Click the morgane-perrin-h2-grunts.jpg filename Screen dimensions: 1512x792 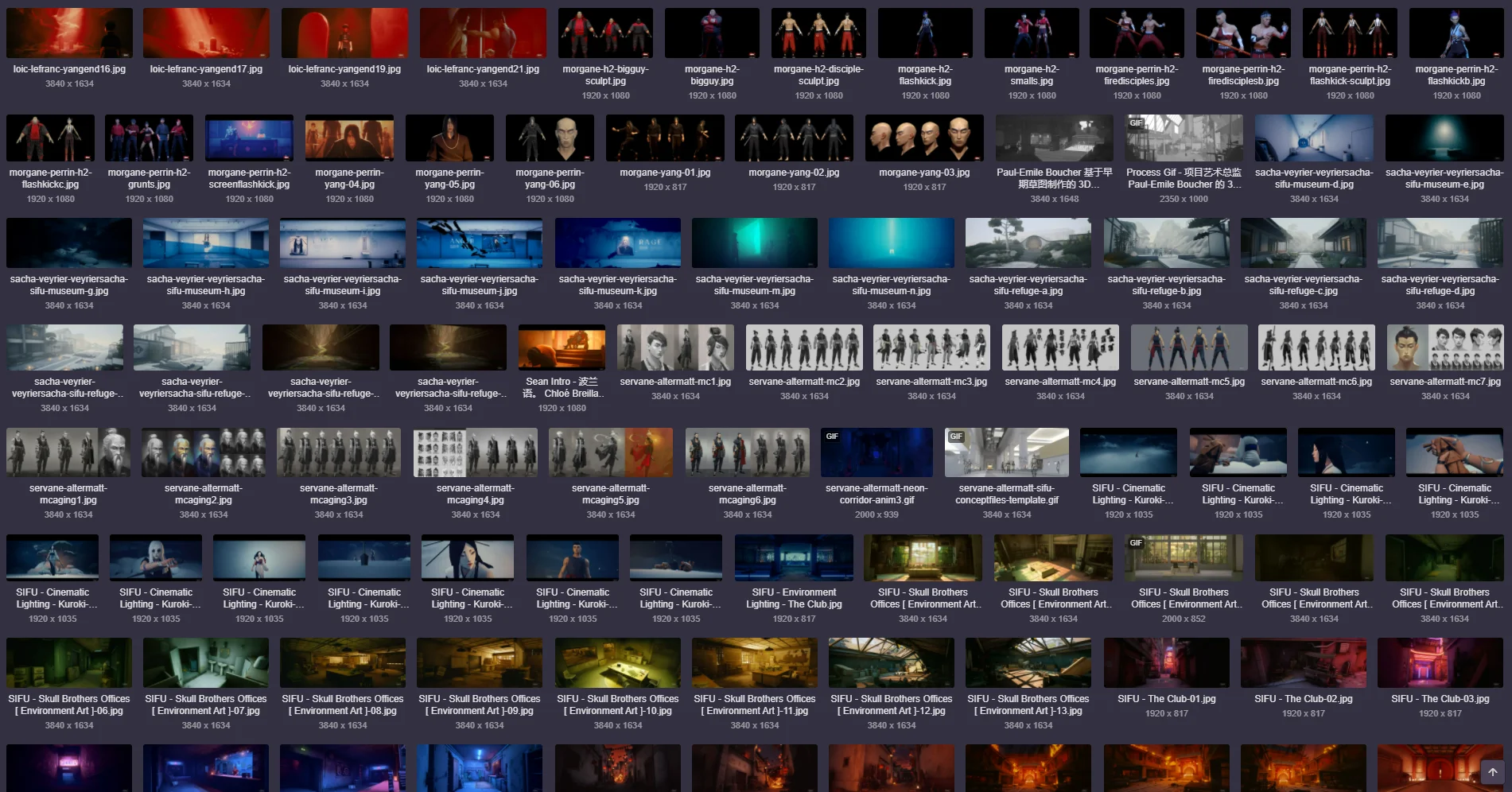click(x=149, y=178)
